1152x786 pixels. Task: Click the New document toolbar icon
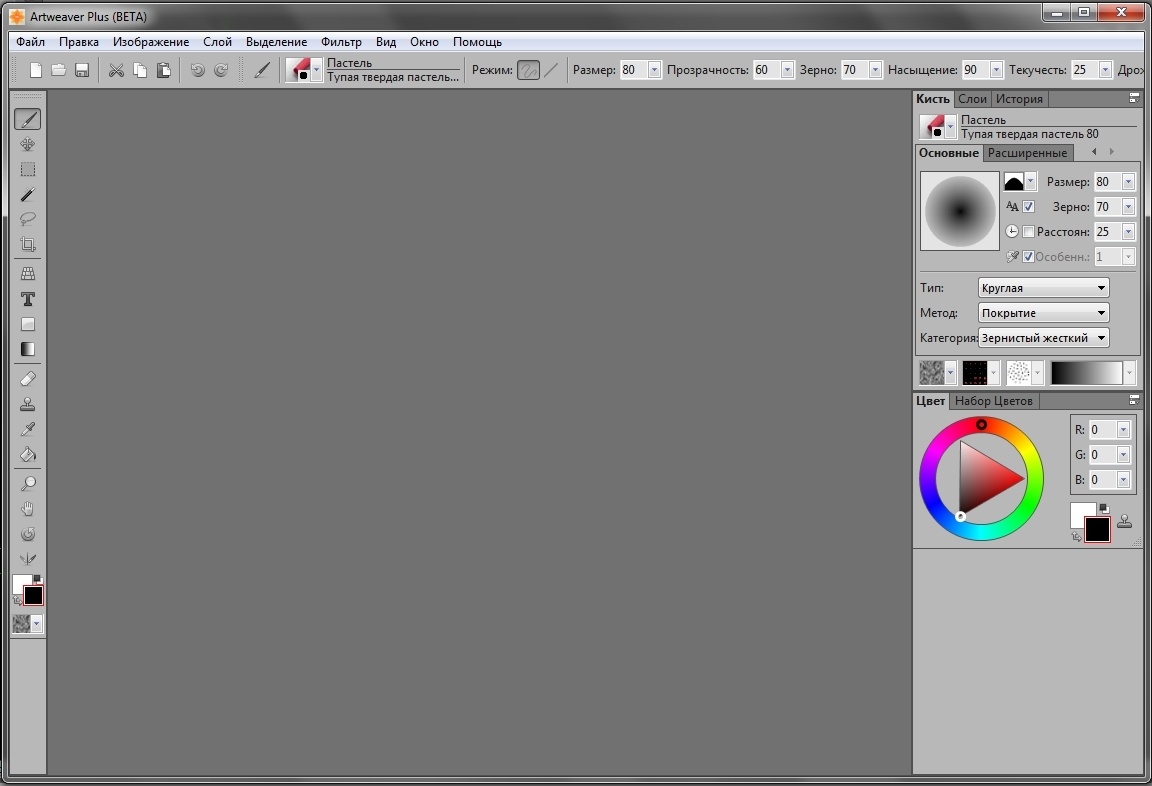tap(35, 70)
